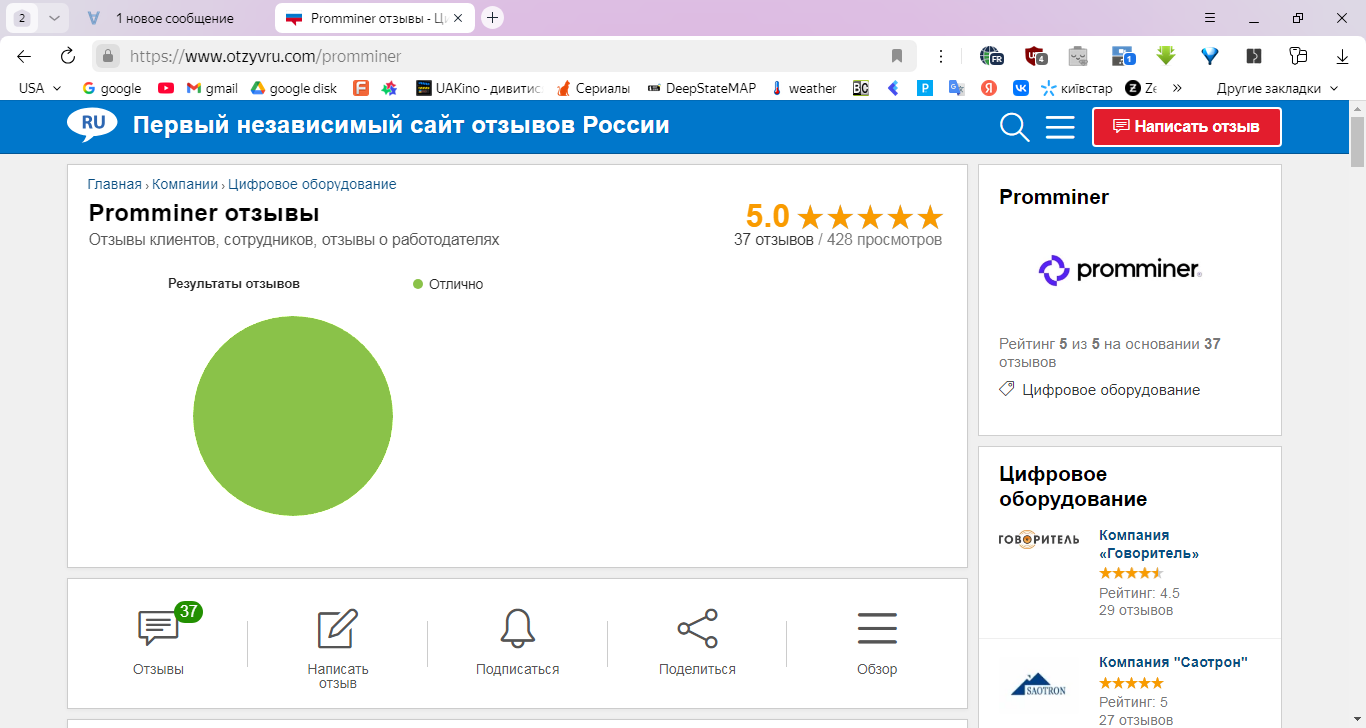Viewport: 1366px width, 728px height.
Task: Switch to the '1 новое сообщение' tab
Action: point(173,18)
